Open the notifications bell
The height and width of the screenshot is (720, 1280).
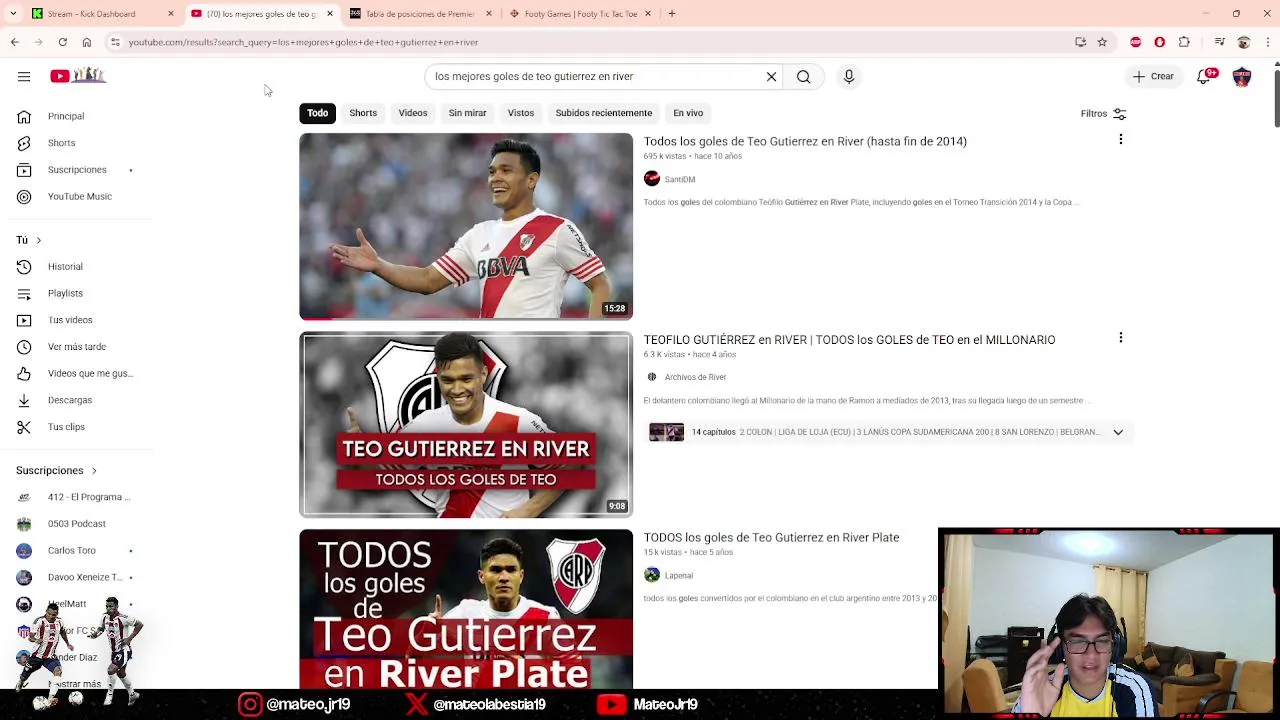click(x=1205, y=76)
